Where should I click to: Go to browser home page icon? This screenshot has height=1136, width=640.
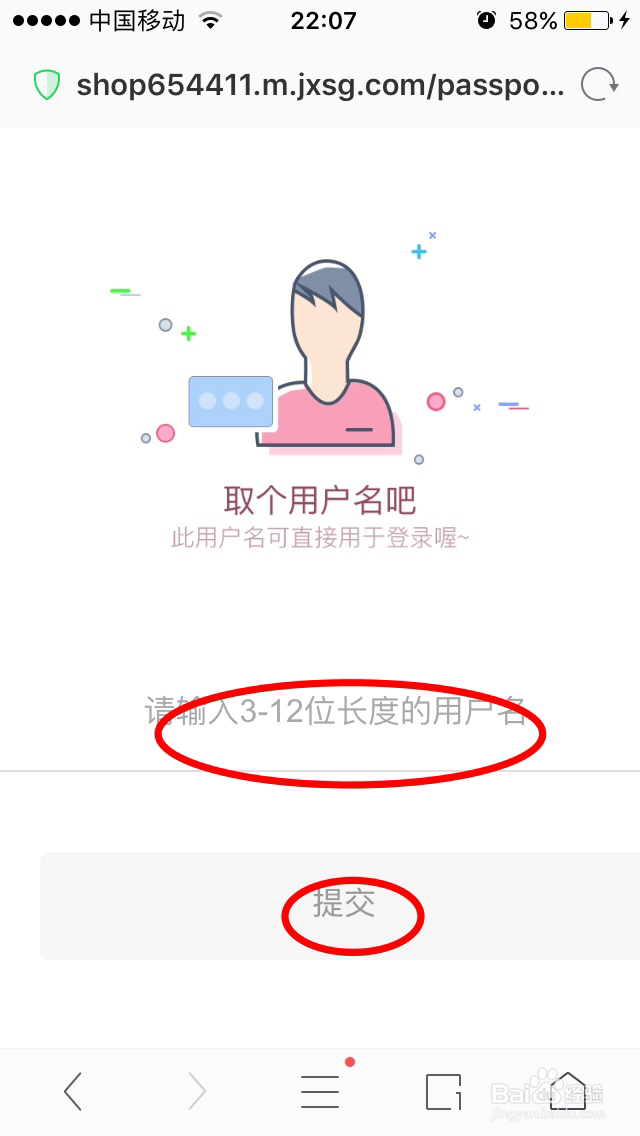(x=568, y=1091)
